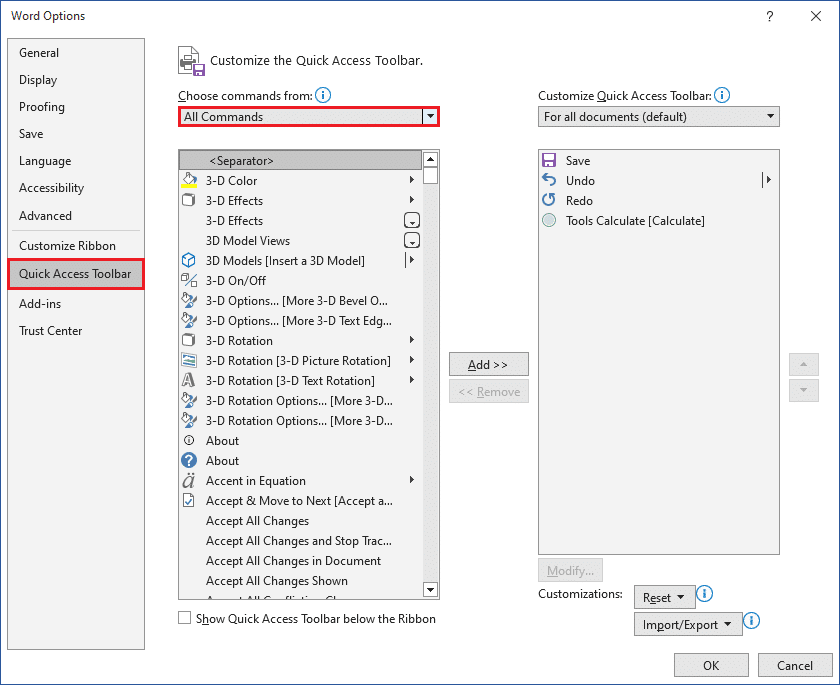Click info icon beside Choose commands from

pyautogui.click(x=323, y=96)
